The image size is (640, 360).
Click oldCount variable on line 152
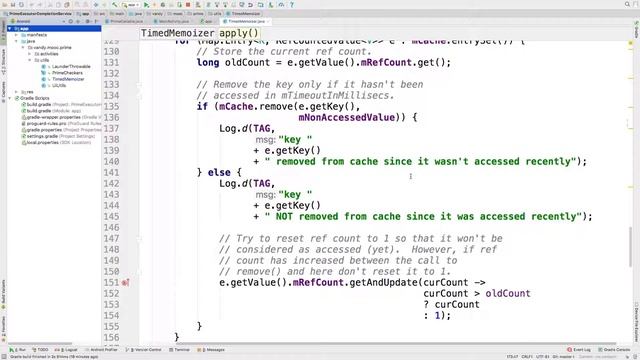click(508, 293)
